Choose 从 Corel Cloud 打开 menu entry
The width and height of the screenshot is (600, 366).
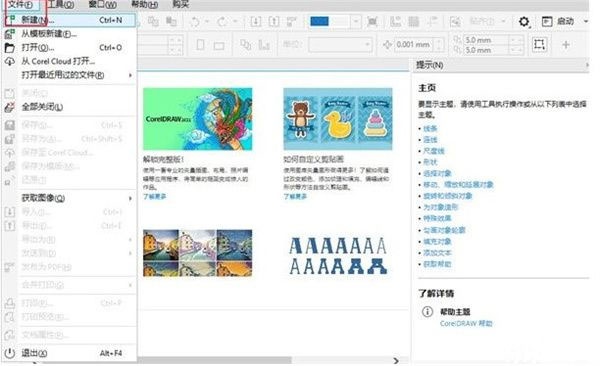coord(69,61)
